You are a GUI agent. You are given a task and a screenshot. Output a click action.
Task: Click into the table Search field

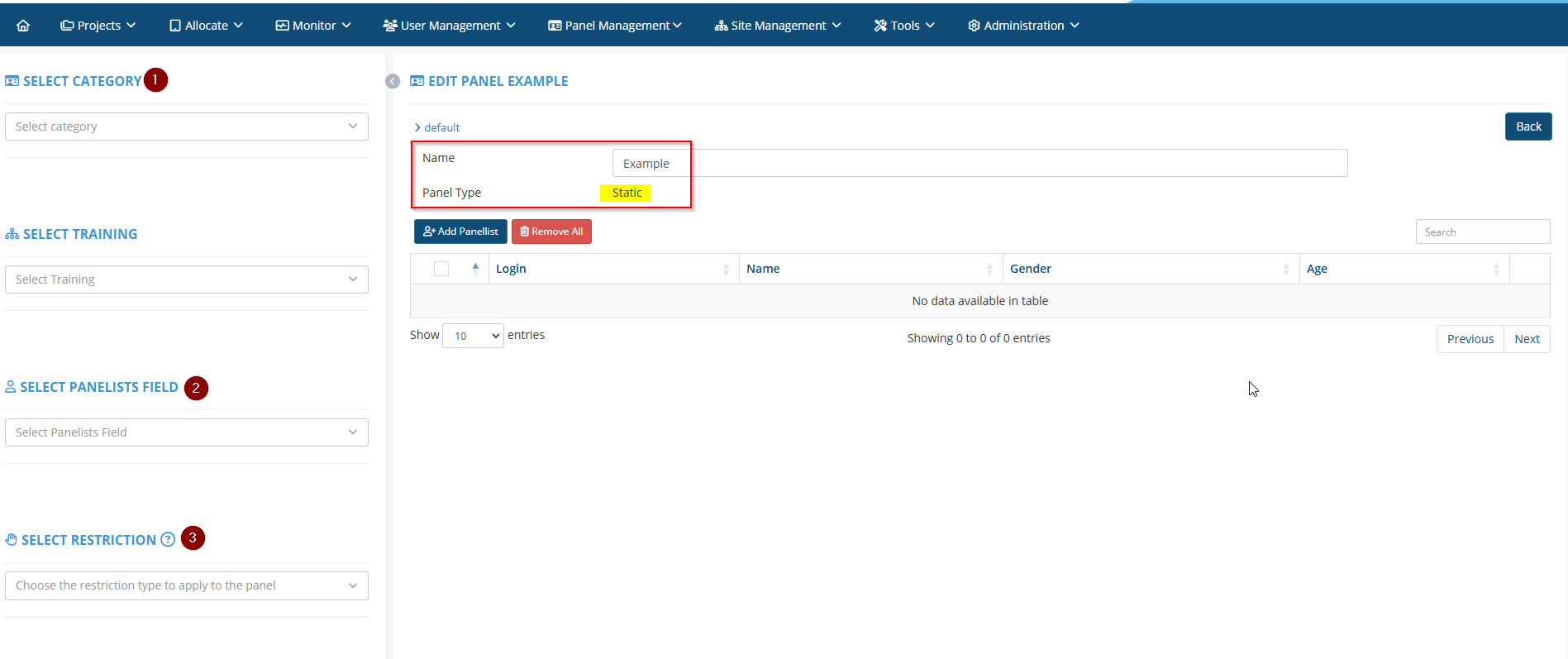pos(1482,232)
